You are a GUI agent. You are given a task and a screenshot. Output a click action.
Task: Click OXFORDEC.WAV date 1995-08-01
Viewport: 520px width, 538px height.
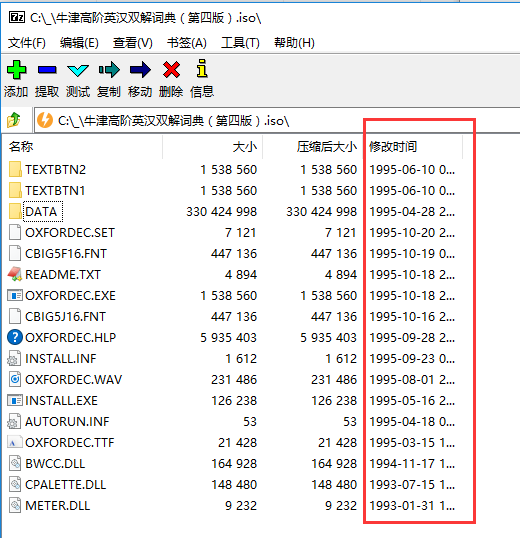pyautogui.click(x=412, y=379)
